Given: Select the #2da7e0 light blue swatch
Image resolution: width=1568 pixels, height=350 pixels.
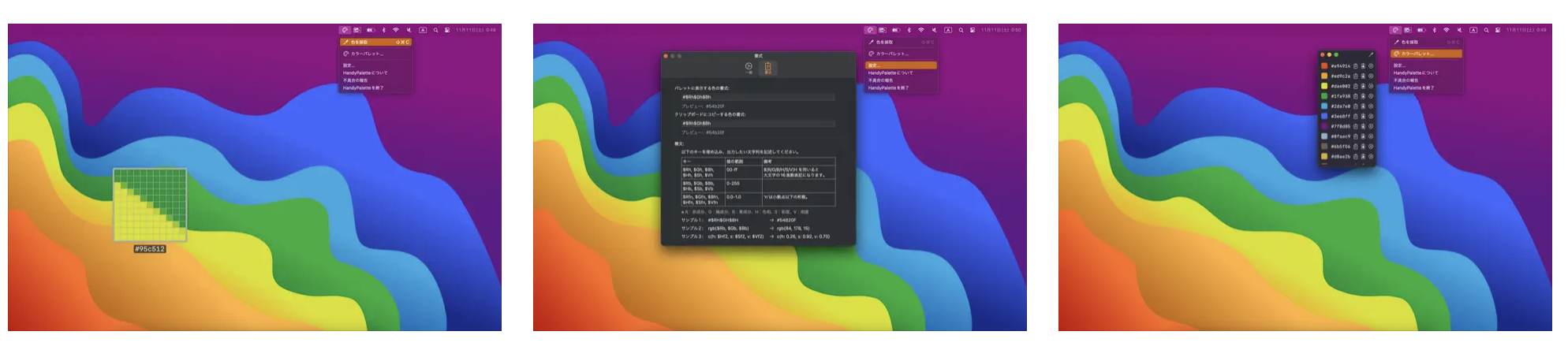Looking at the screenshot, I should pyautogui.click(x=1324, y=106).
